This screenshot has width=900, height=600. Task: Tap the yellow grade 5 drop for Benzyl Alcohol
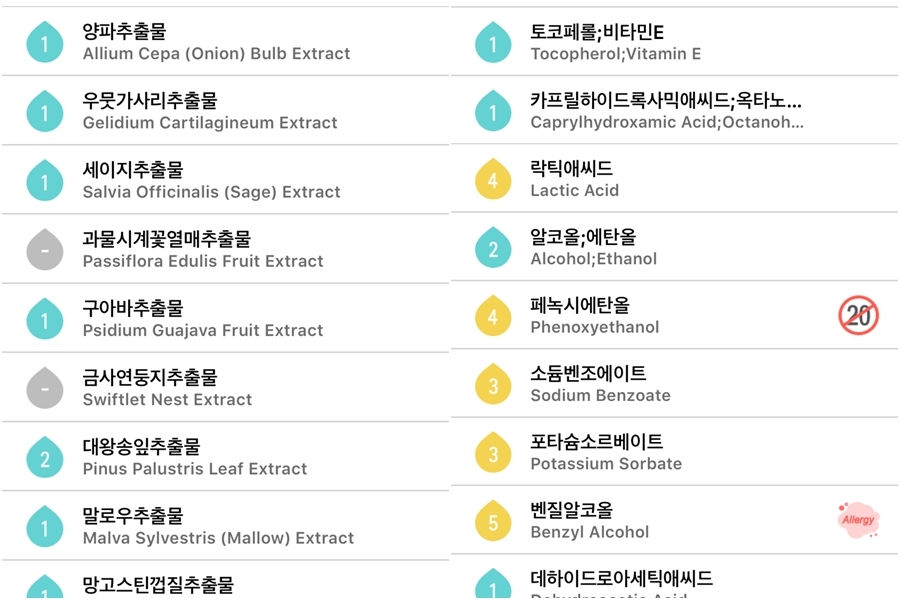[x=493, y=521]
